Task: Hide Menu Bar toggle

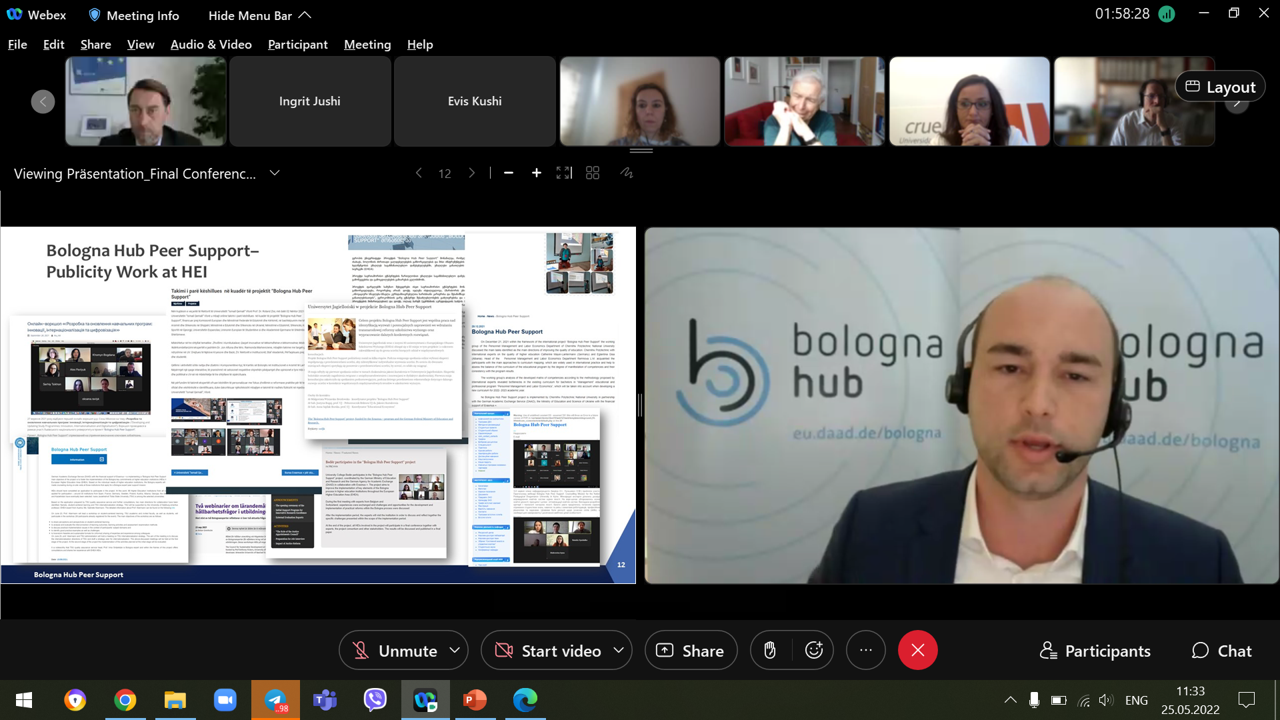Action: tap(259, 15)
